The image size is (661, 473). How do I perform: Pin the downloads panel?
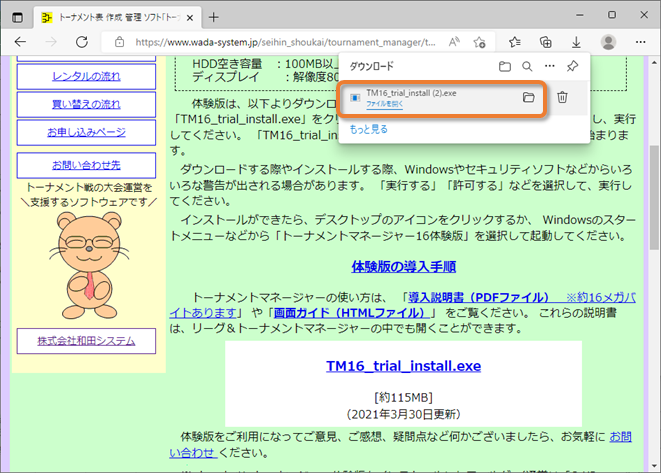click(x=572, y=66)
